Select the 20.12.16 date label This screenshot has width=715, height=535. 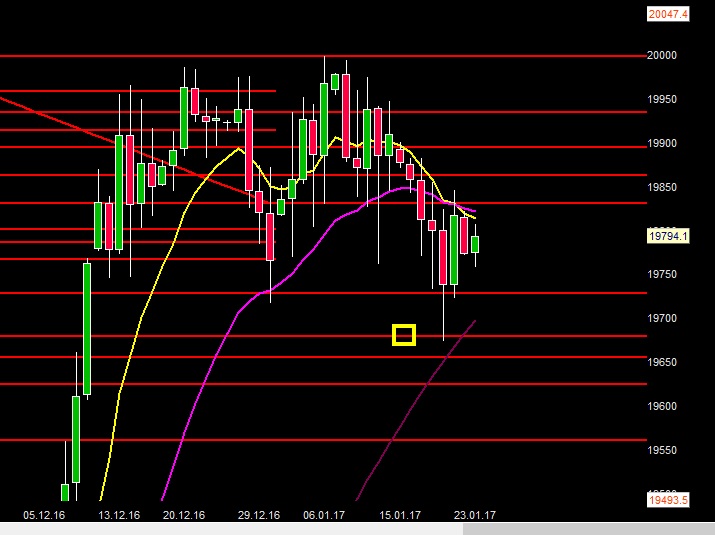184,515
